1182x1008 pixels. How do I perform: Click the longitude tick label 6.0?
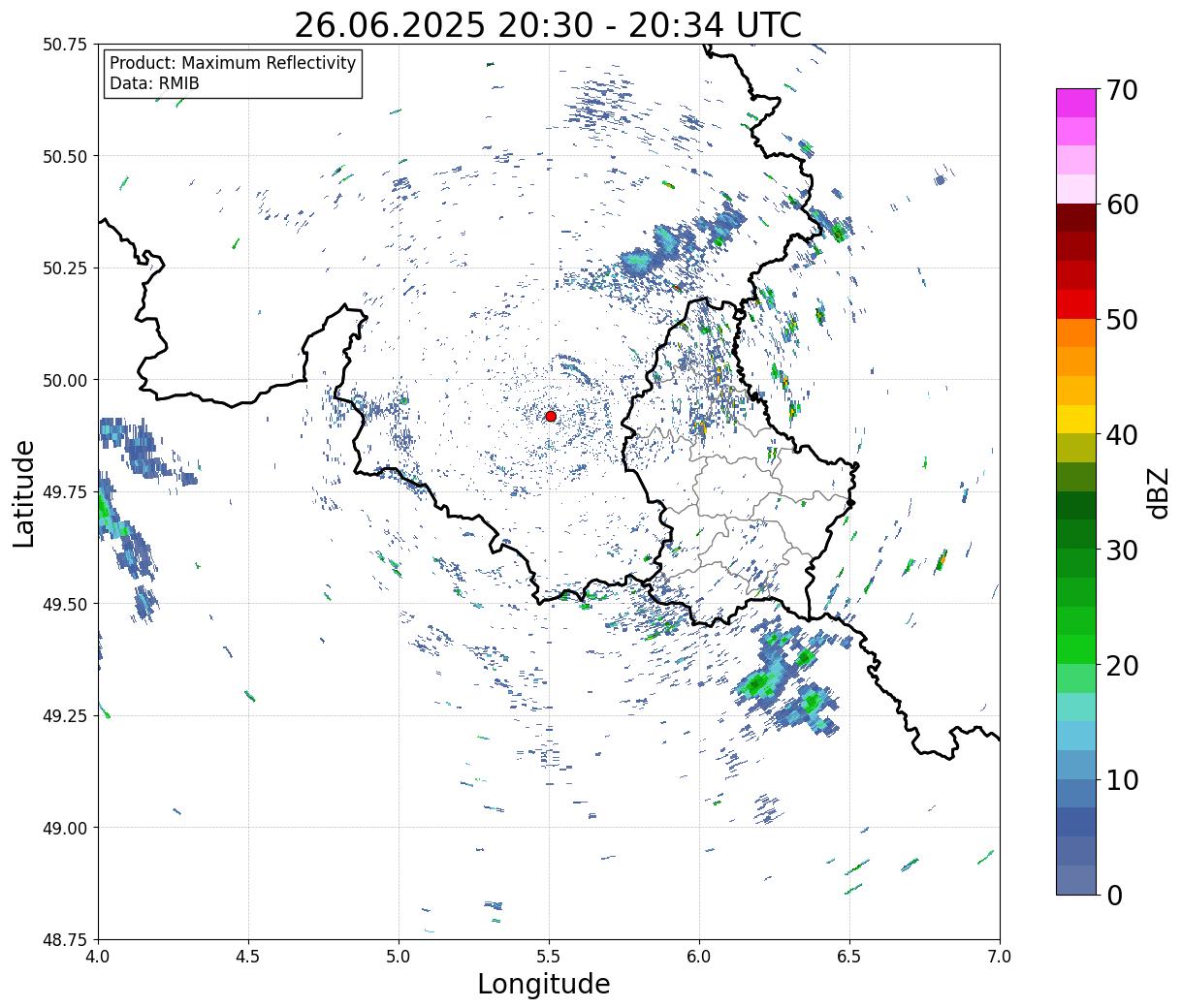click(699, 957)
